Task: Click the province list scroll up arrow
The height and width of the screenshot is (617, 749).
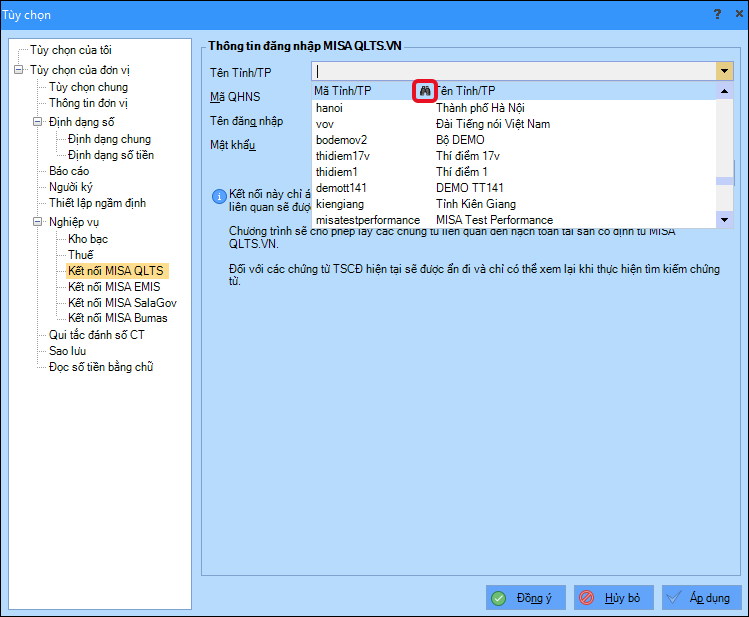Action: [725, 91]
